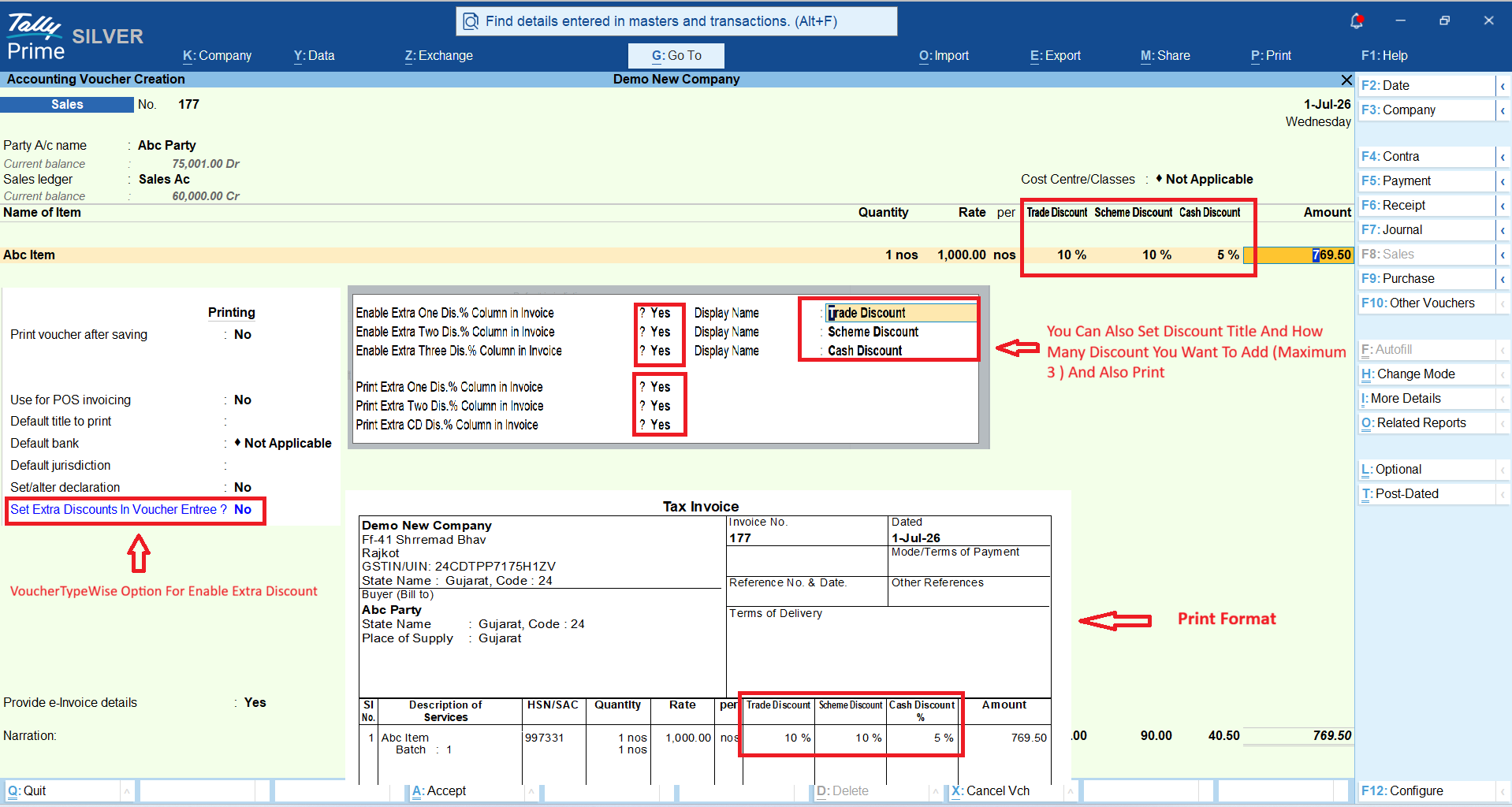
Task: Expand the arrow beside F6: Receipt
Action: [x=1503, y=206]
